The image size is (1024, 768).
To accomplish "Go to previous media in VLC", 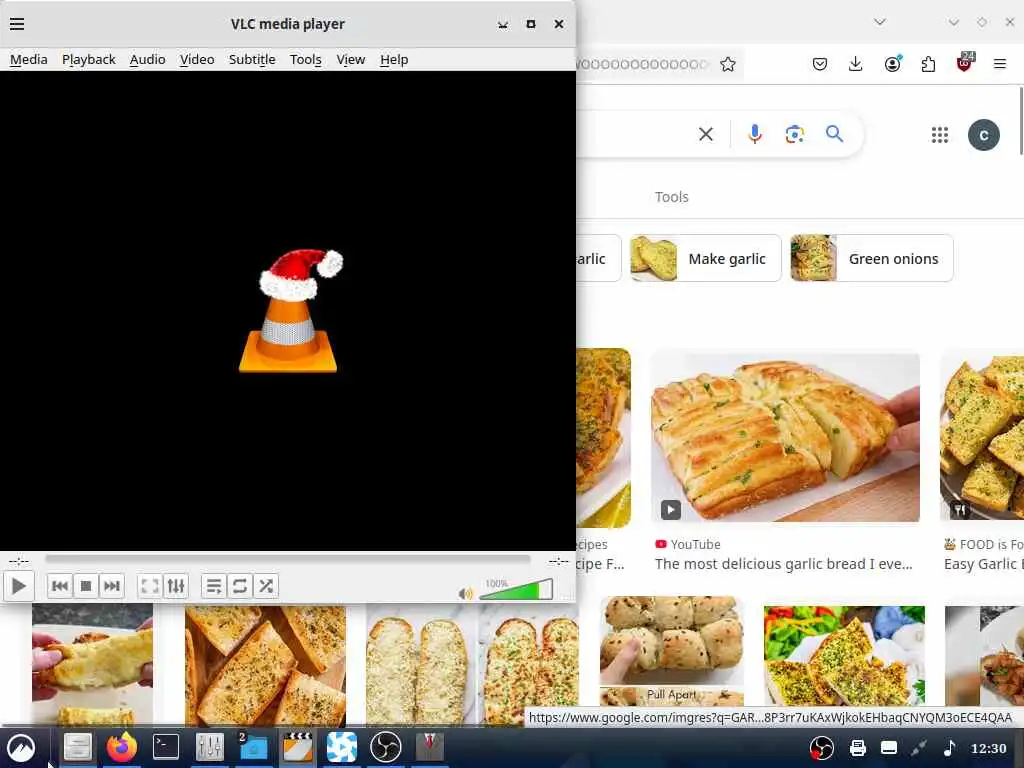I will [x=59, y=586].
